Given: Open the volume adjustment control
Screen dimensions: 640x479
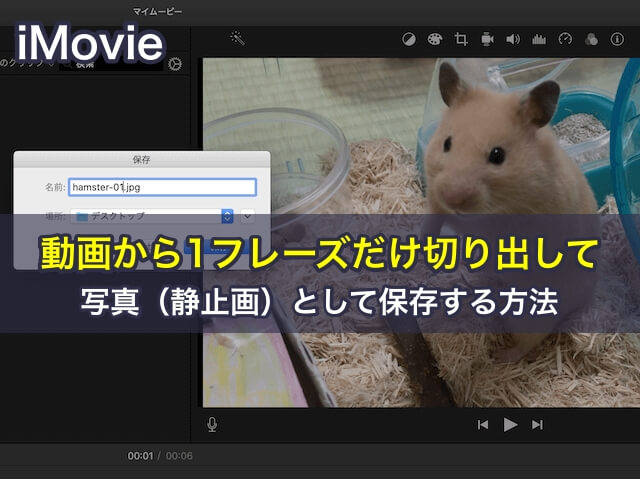Looking at the screenshot, I should click(513, 39).
